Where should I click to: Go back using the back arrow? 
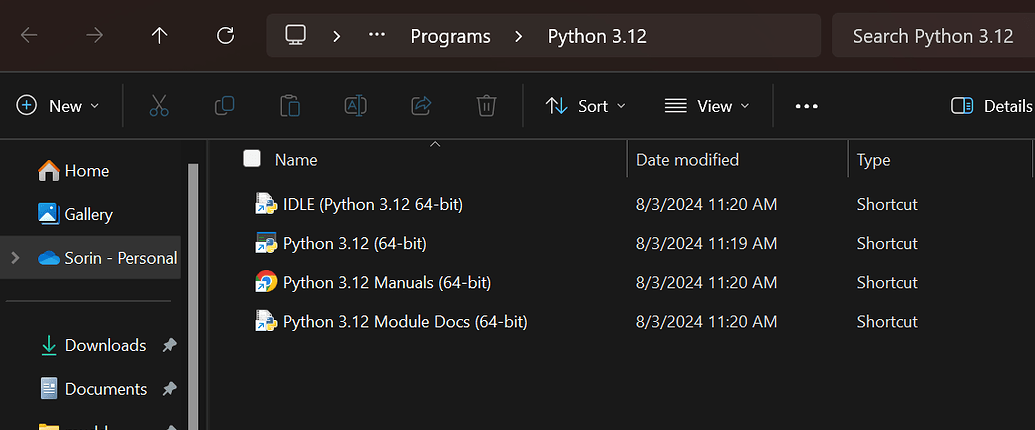tap(30, 36)
